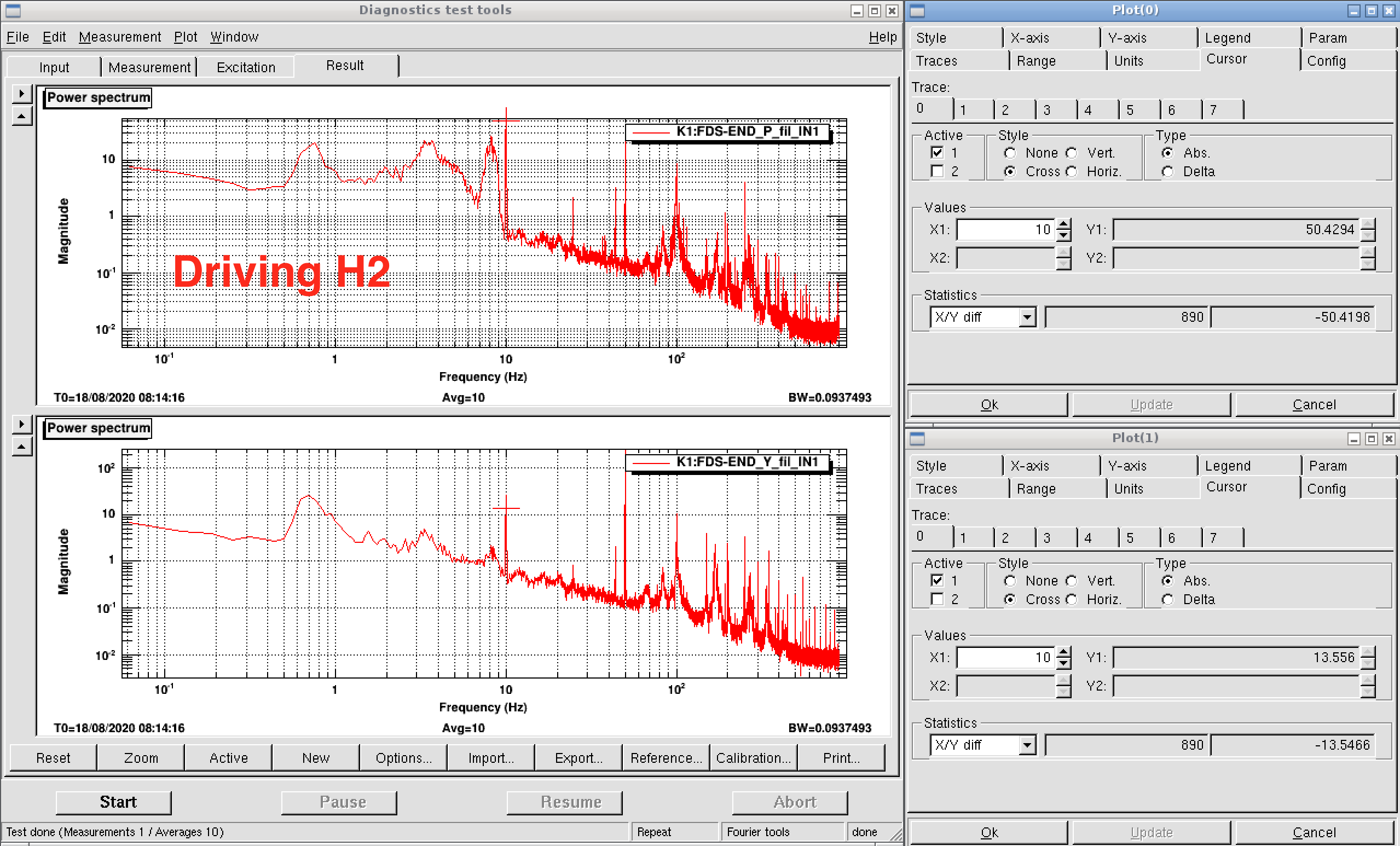Open the Measurement menu in the menu bar

tap(120, 37)
